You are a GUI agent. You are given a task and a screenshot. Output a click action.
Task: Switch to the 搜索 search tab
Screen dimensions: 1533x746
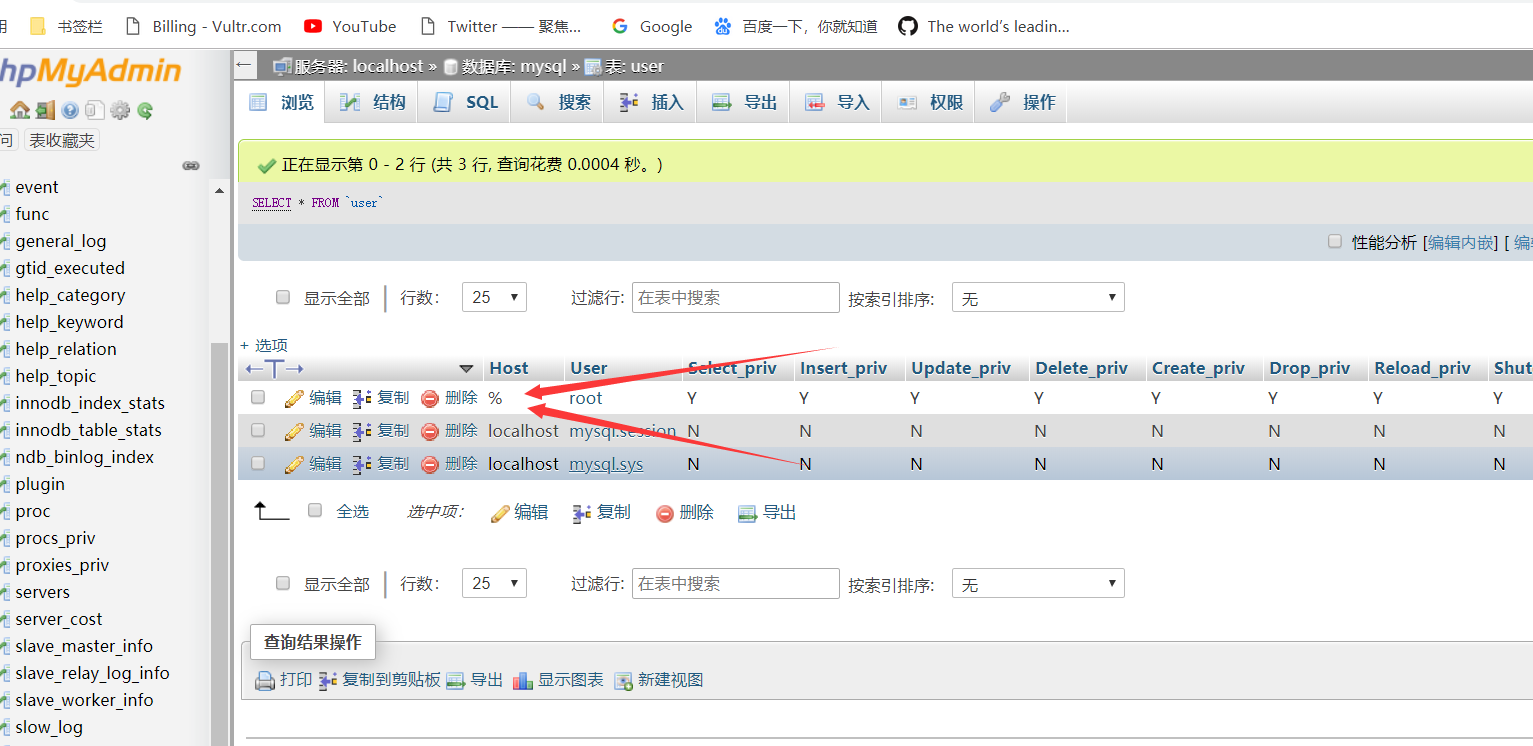(558, 102)
